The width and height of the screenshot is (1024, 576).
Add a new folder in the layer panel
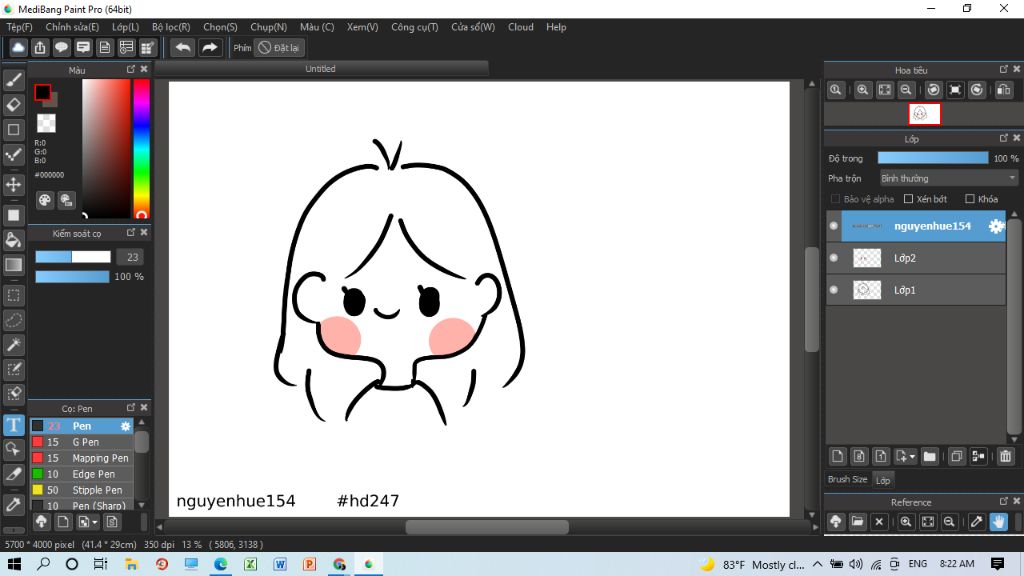click(929, 456)
